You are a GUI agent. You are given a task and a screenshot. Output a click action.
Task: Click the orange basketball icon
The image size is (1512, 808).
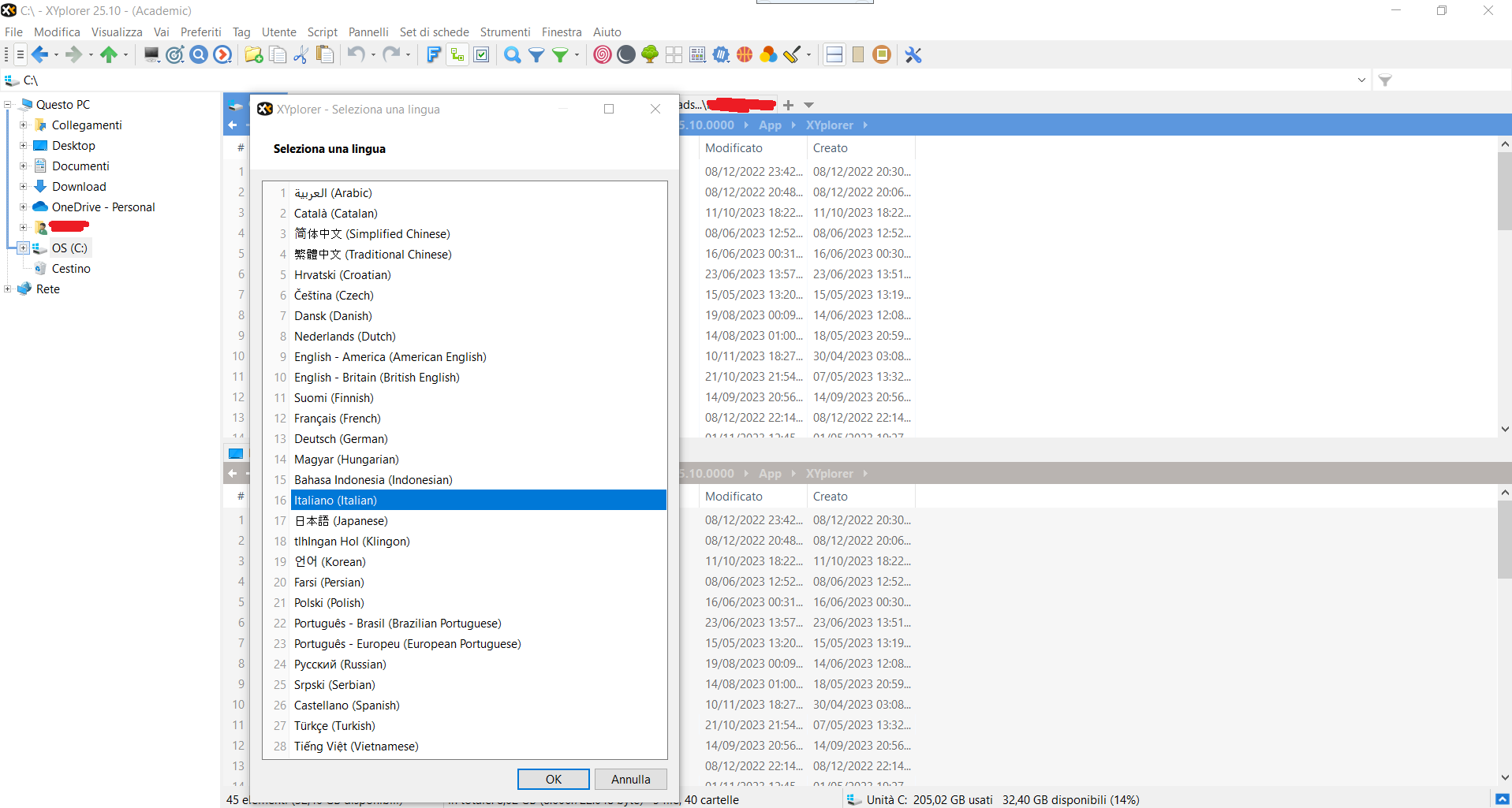(x=745, y=54)
